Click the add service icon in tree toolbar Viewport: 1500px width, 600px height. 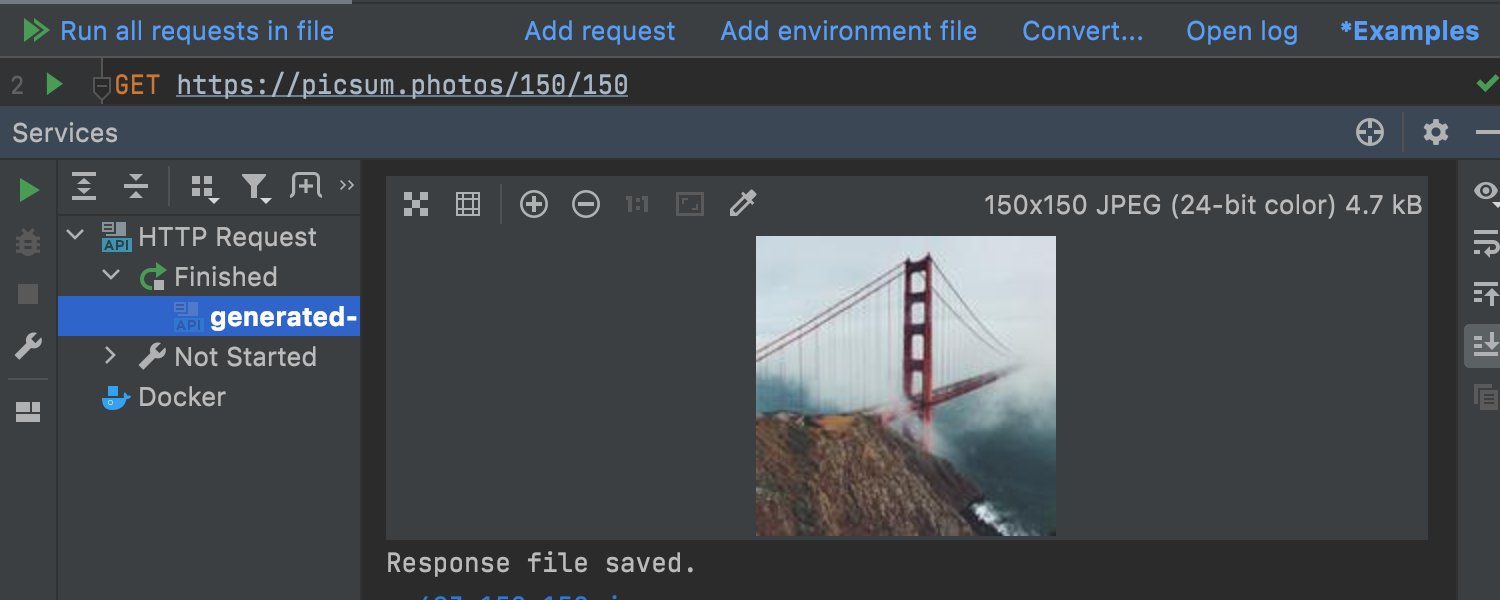point(306,186)
